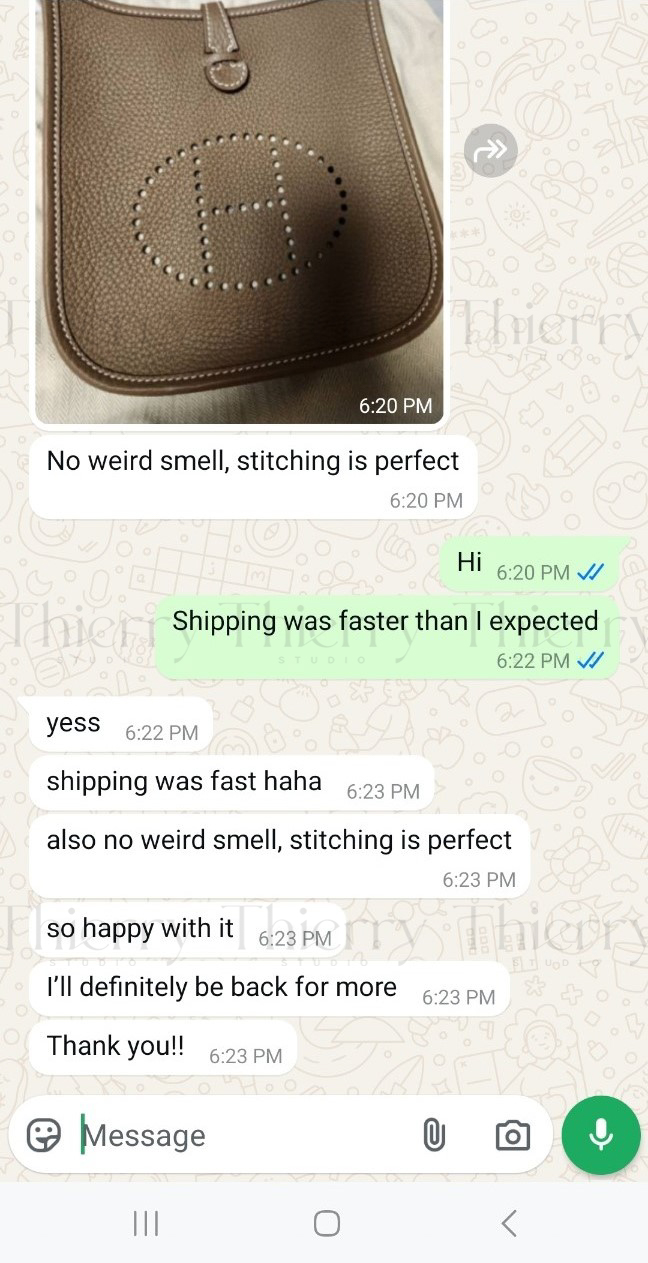Open the camera from message bar

point(512,1135)
